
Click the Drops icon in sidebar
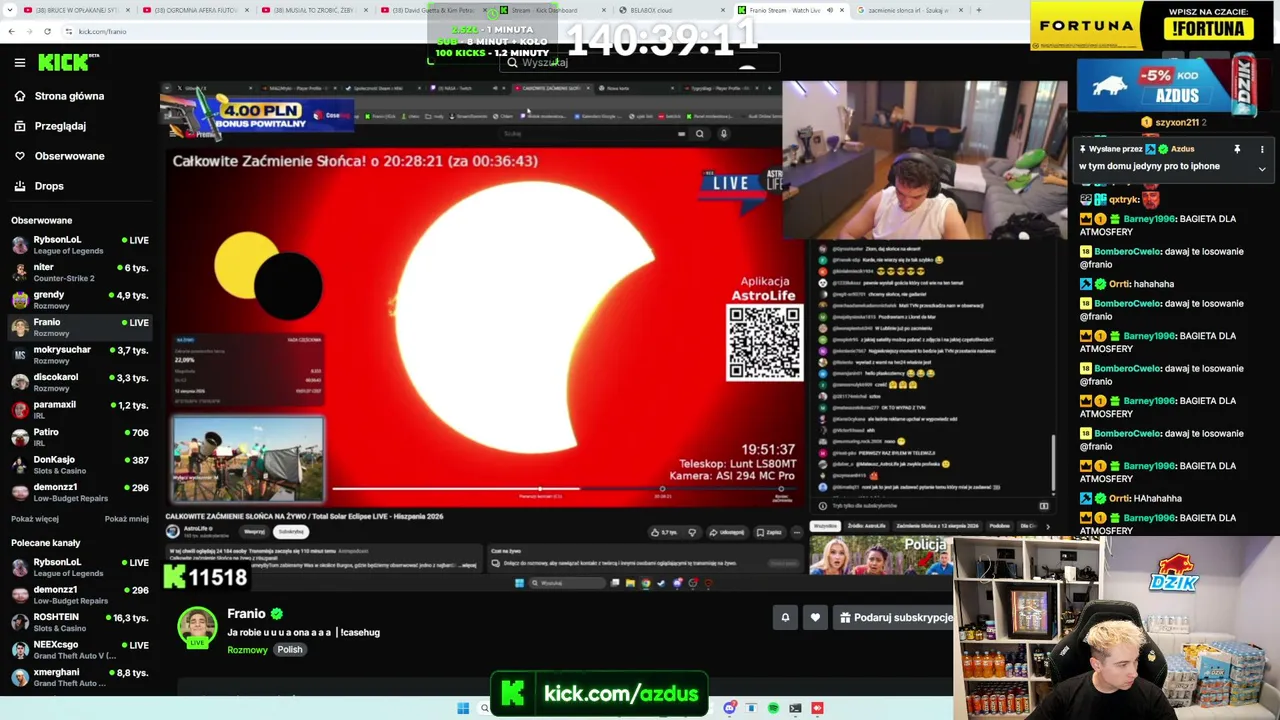20,186
